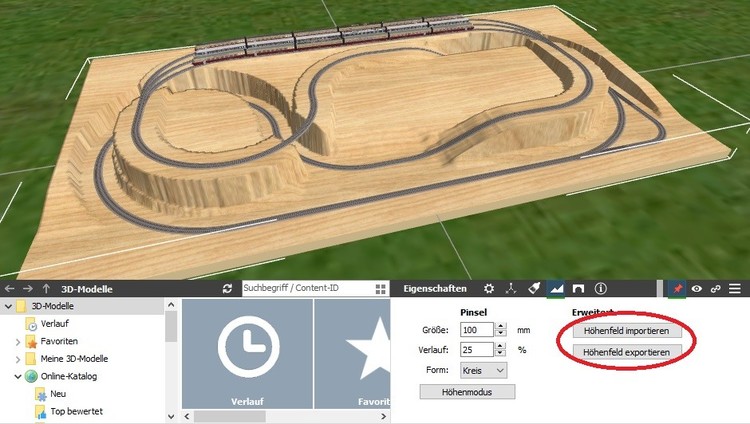Click the link chain icon
Screen dimensions: 750x424
716,289
